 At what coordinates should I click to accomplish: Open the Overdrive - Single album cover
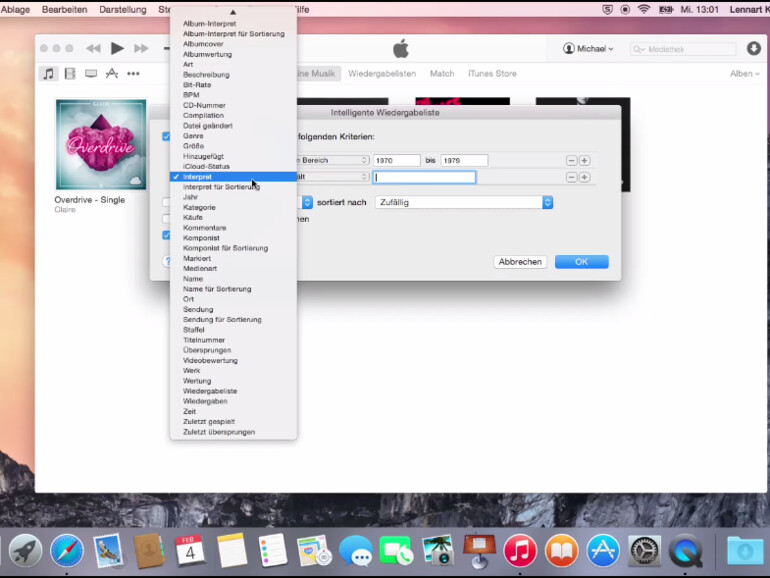tap(101, 144)
